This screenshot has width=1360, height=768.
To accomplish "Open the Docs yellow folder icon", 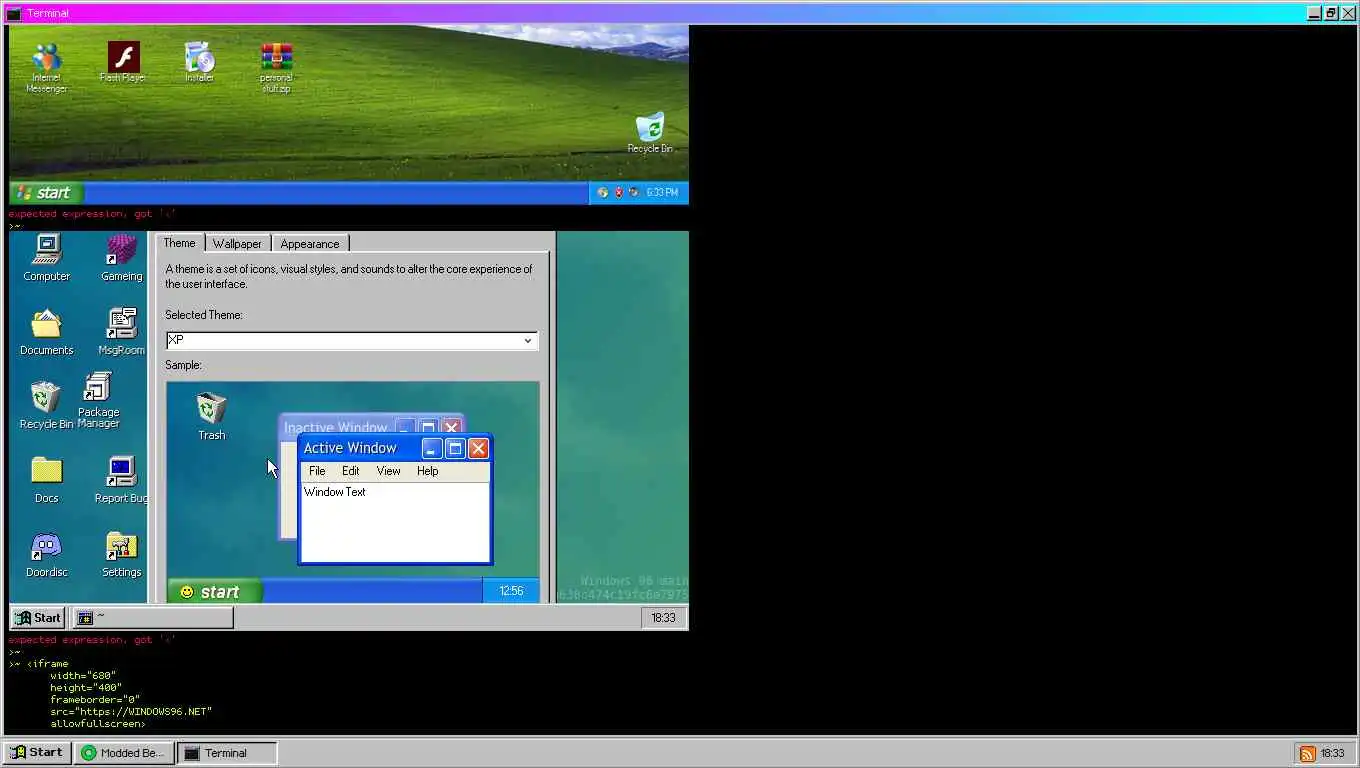I will point(46,480).
